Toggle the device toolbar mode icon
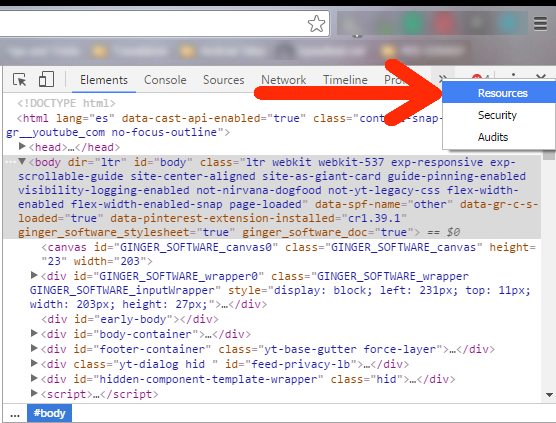Image resolution: width=556 pixels, height=423 pixels. (46, 79)
